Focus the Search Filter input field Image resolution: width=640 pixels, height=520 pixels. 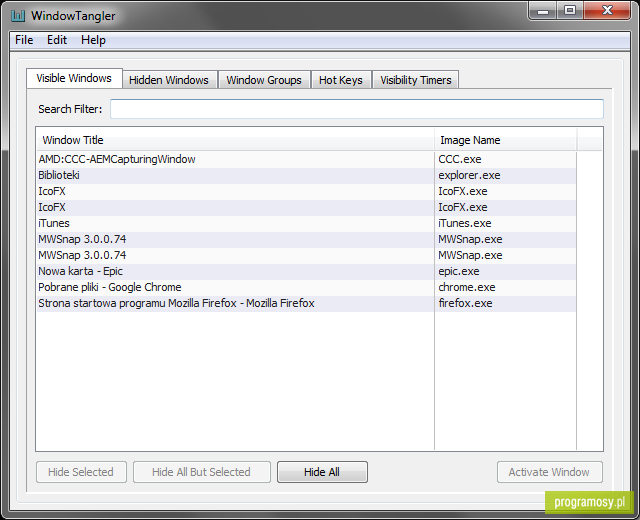pos(357,109)
